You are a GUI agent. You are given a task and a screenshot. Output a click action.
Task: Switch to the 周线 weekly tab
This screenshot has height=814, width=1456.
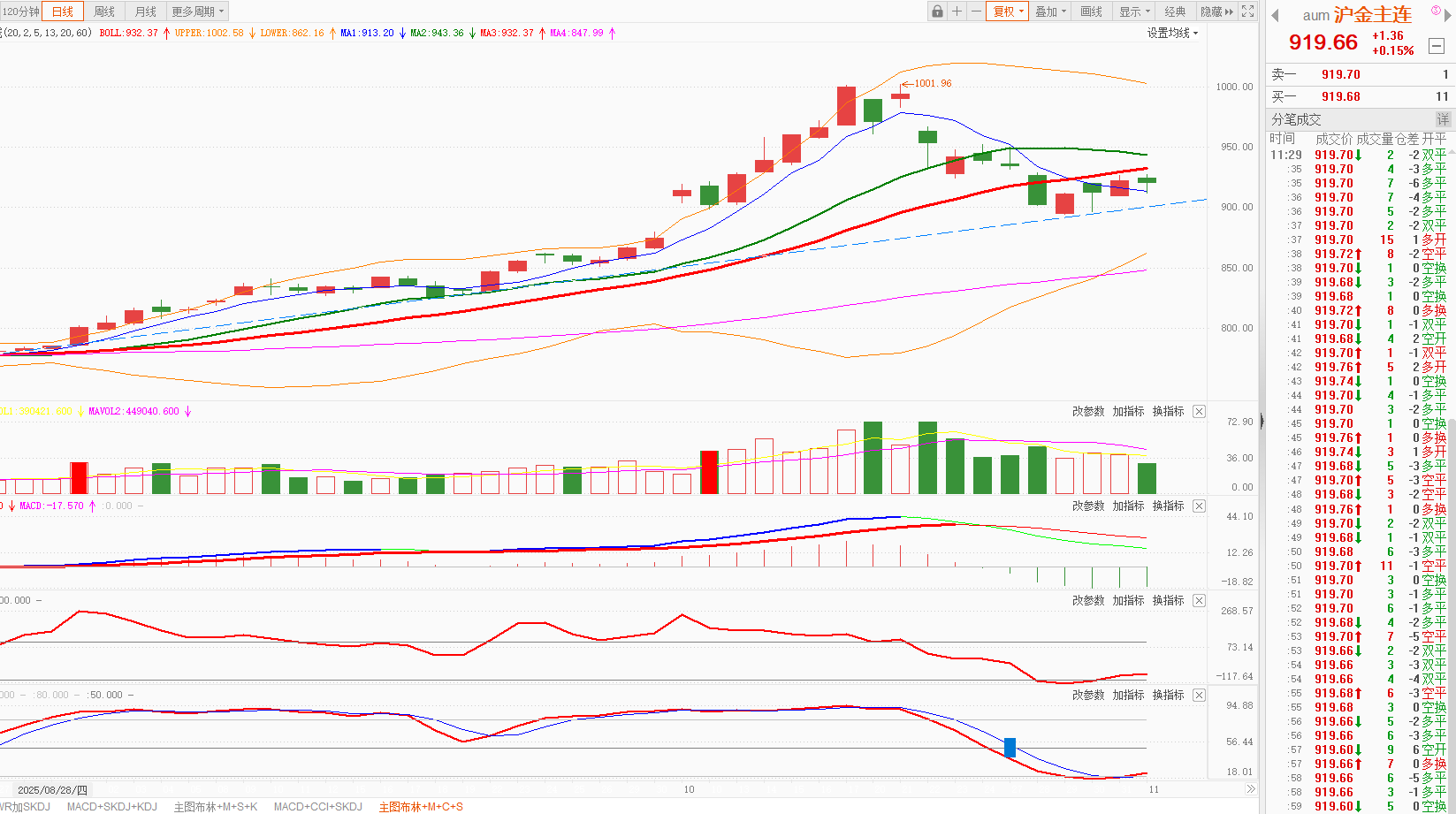[x=104, y=11]
